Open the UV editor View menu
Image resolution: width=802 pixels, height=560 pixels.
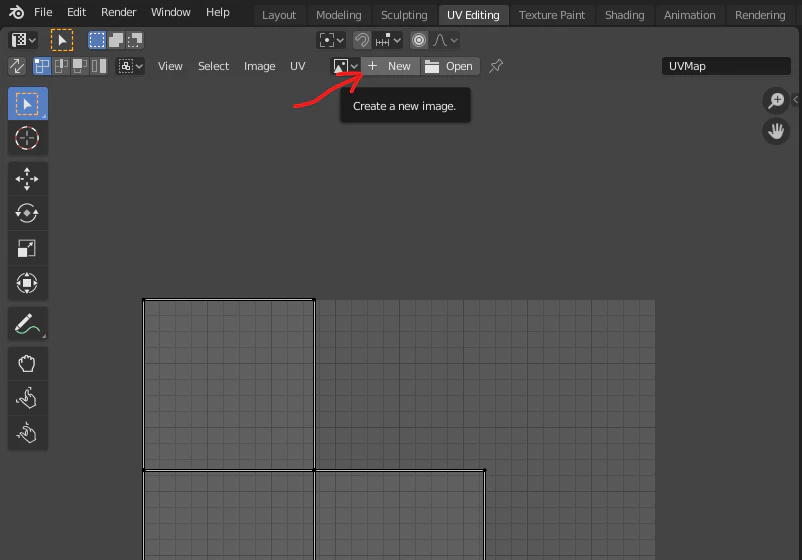[170, 66]
